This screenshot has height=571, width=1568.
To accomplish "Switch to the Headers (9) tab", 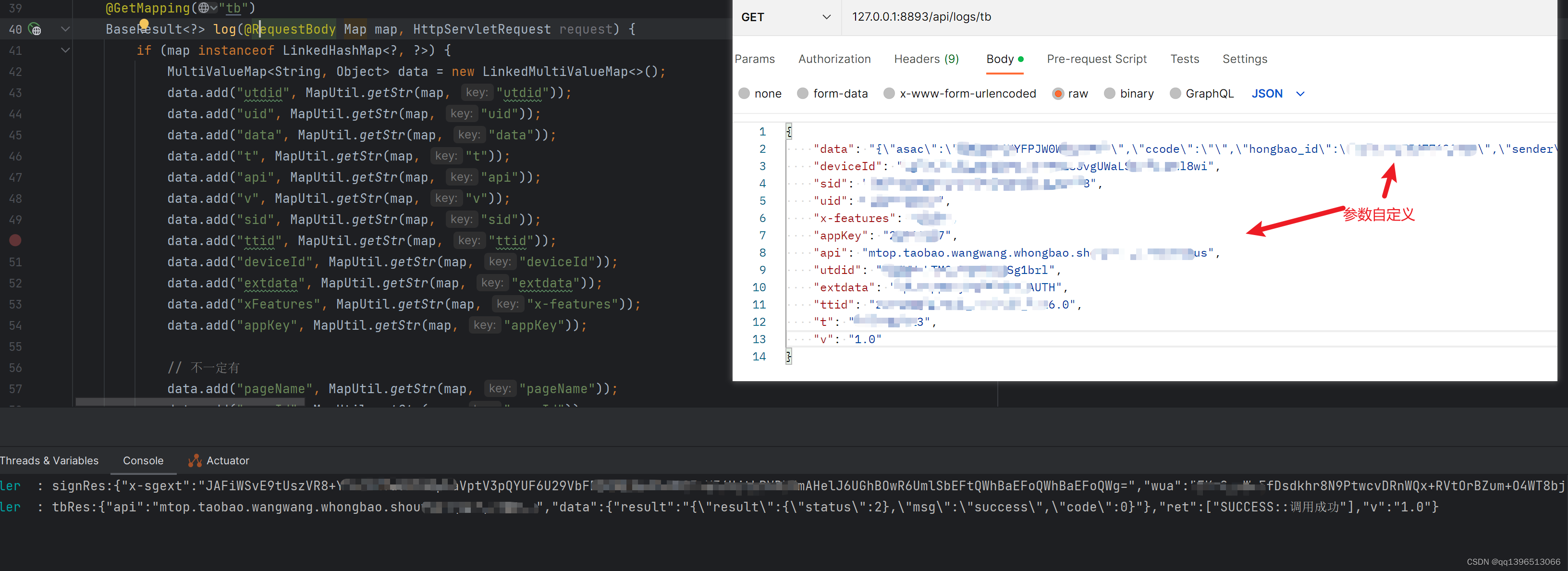I will pyautogui.click(x=926, y=59).
